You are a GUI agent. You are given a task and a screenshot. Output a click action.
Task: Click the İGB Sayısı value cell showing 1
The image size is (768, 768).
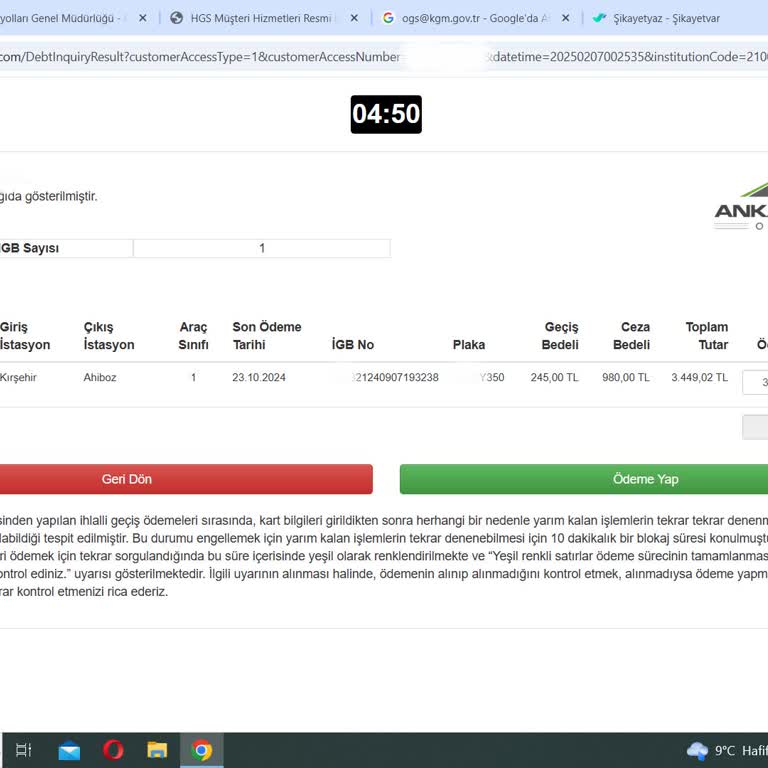262,248
